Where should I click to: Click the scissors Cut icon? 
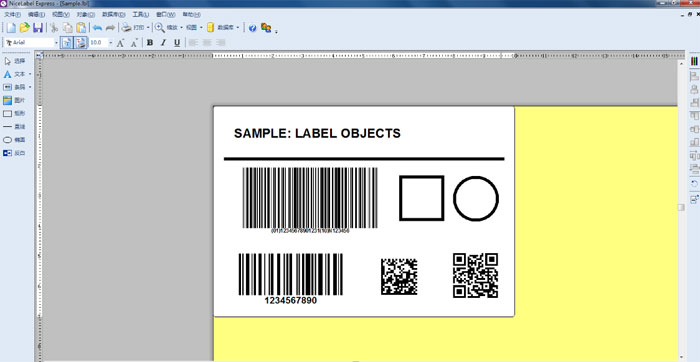pos(54,28)
